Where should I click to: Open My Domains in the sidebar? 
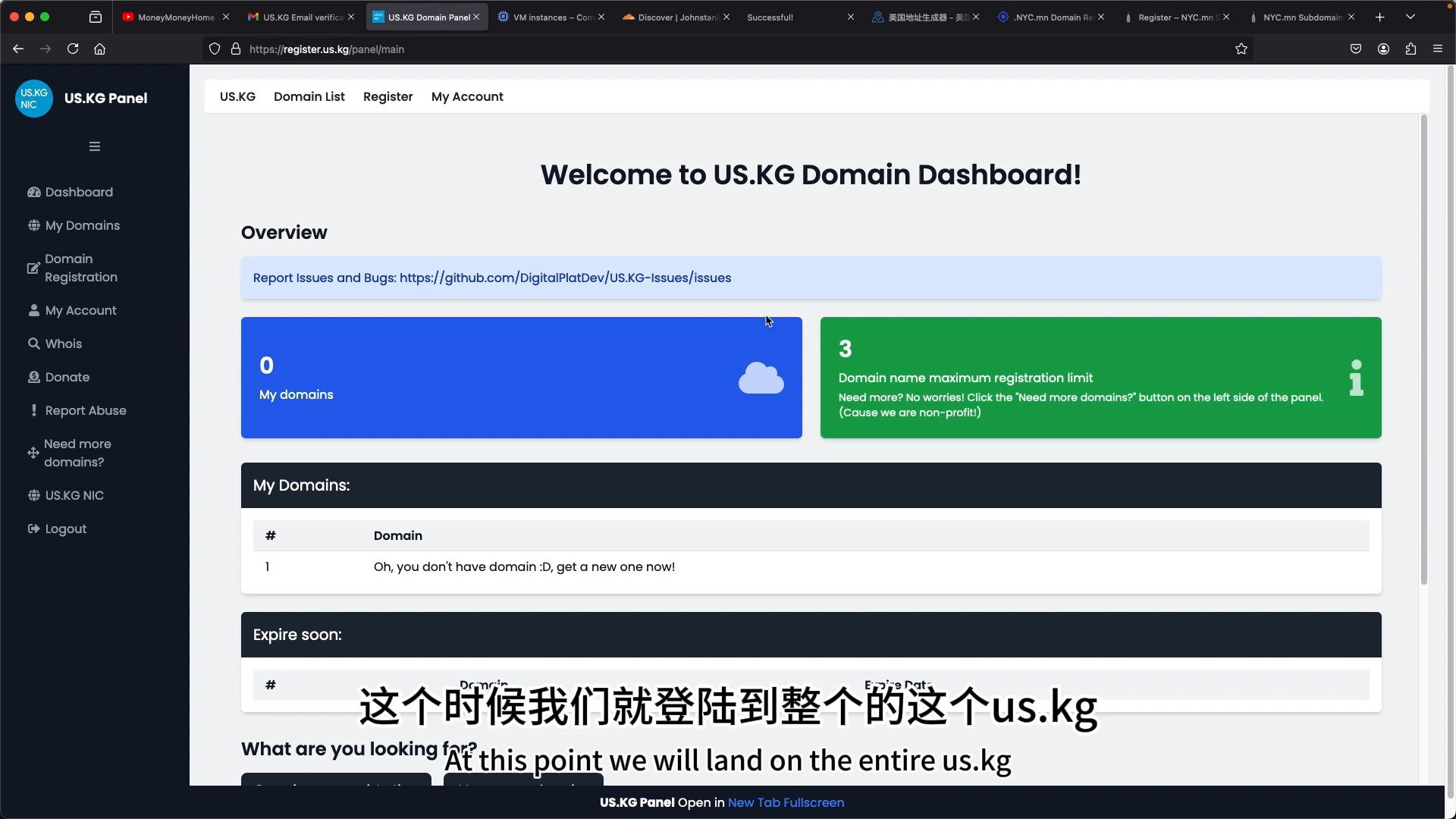[x=82, y=225]
